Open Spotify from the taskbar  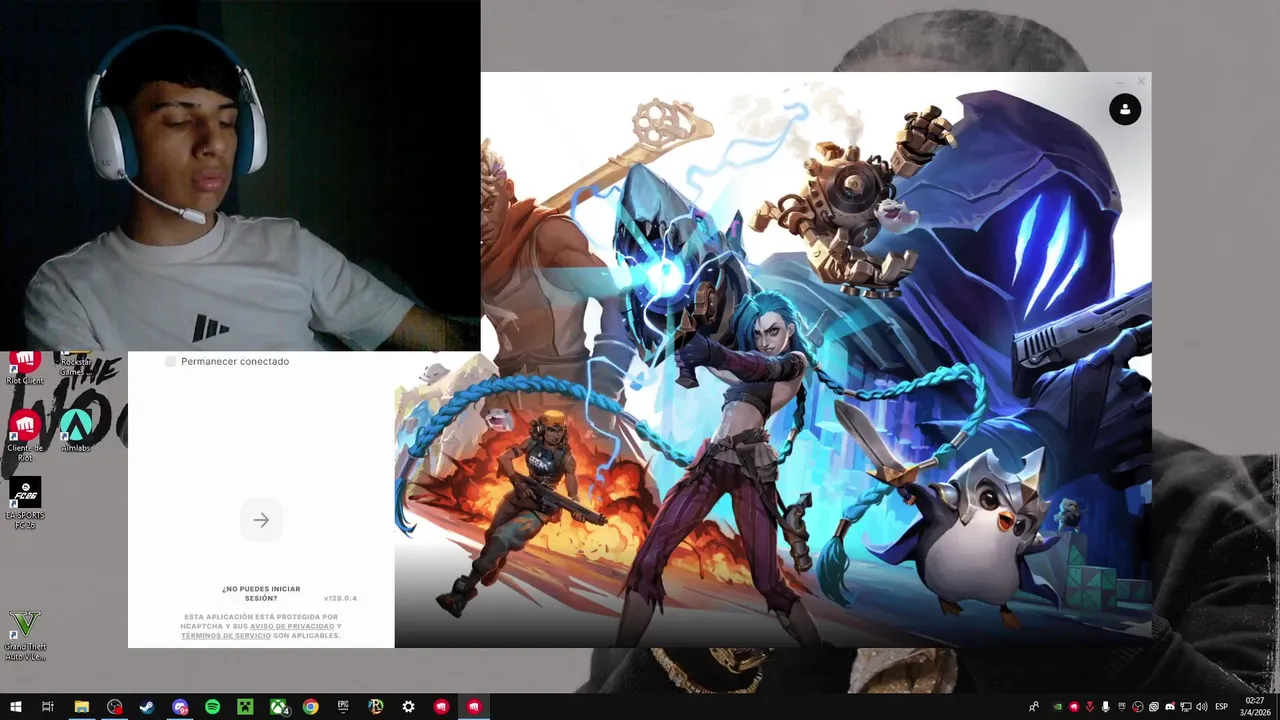pyautogui.click(x=212, y=706)
